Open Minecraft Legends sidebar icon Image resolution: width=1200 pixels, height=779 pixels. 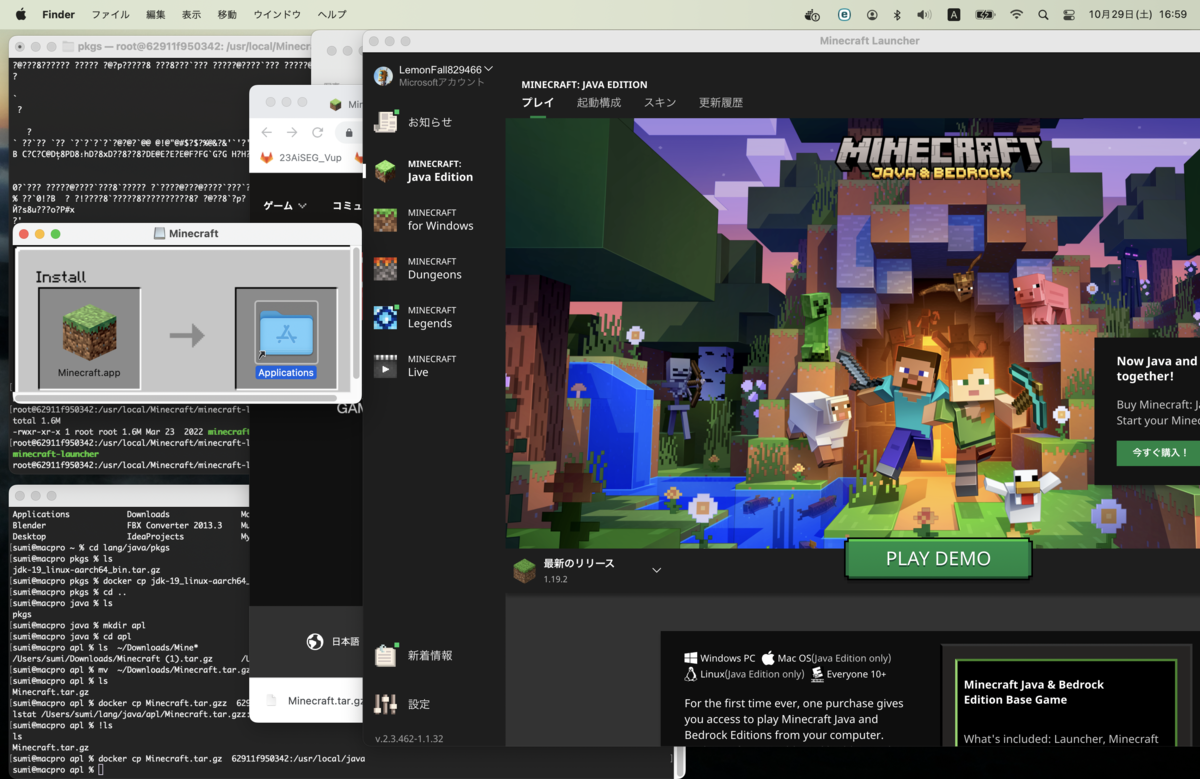click(385, 317)
